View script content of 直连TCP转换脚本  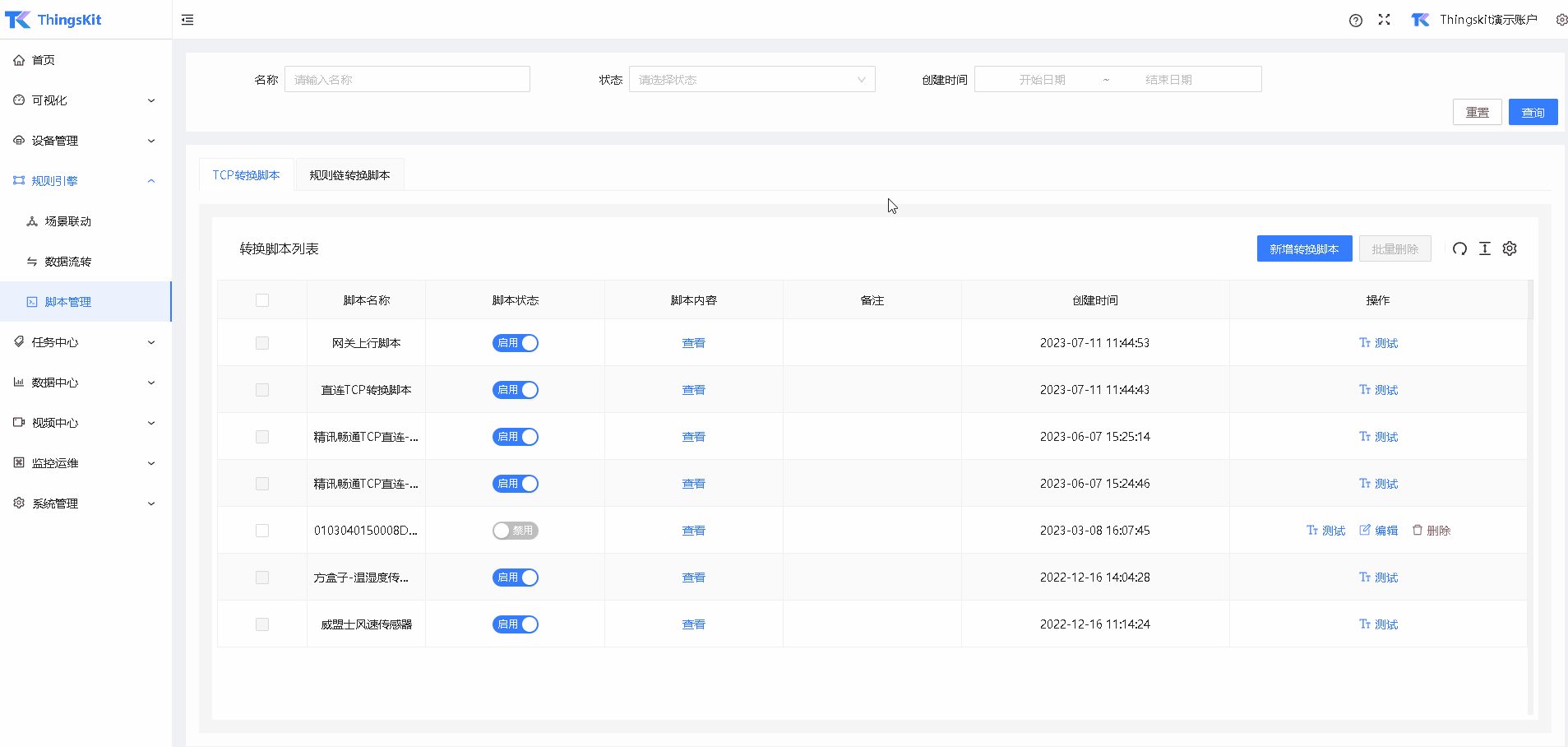693,390
